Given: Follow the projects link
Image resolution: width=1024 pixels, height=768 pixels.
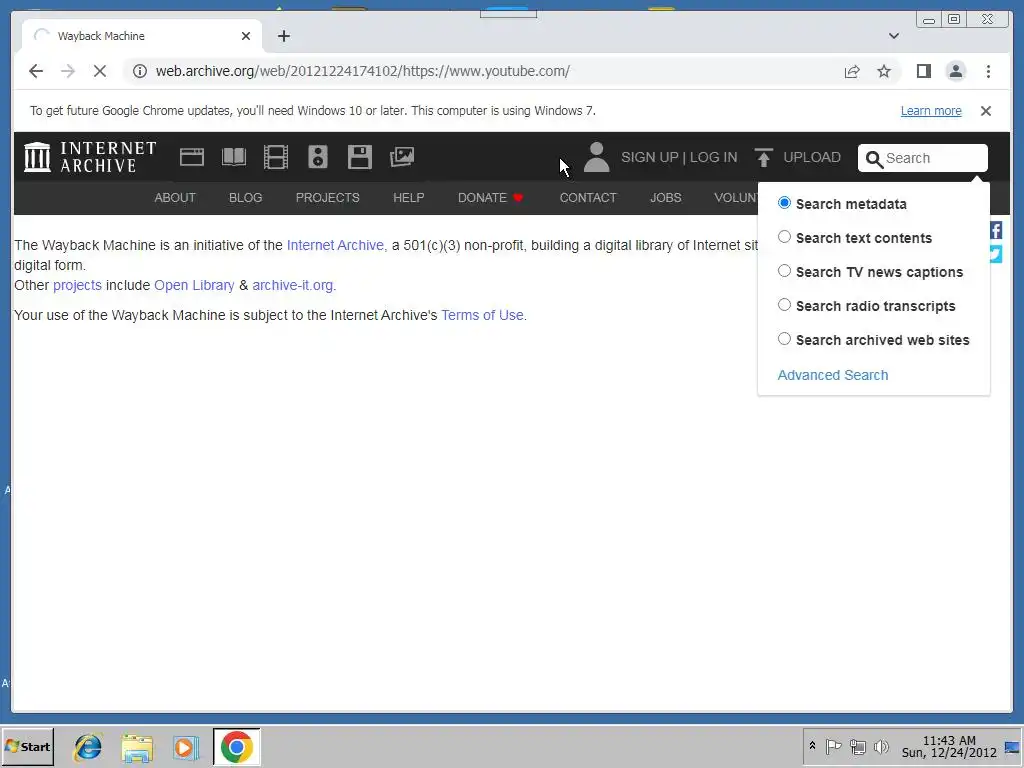Looking at the screenshot, I should click(x=77, y=285).
